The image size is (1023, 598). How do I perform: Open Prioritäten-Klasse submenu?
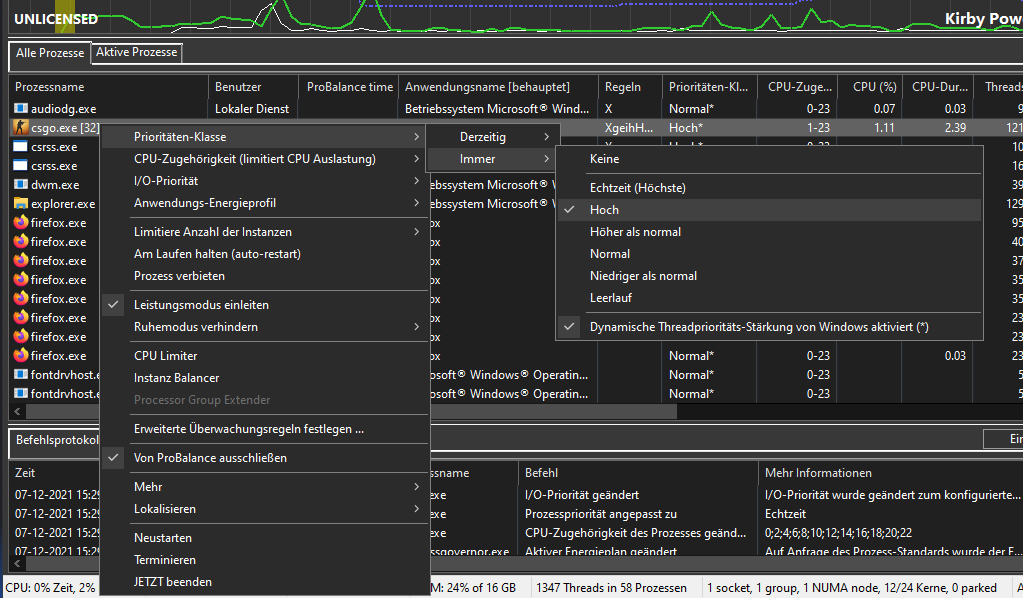(264, 136)
